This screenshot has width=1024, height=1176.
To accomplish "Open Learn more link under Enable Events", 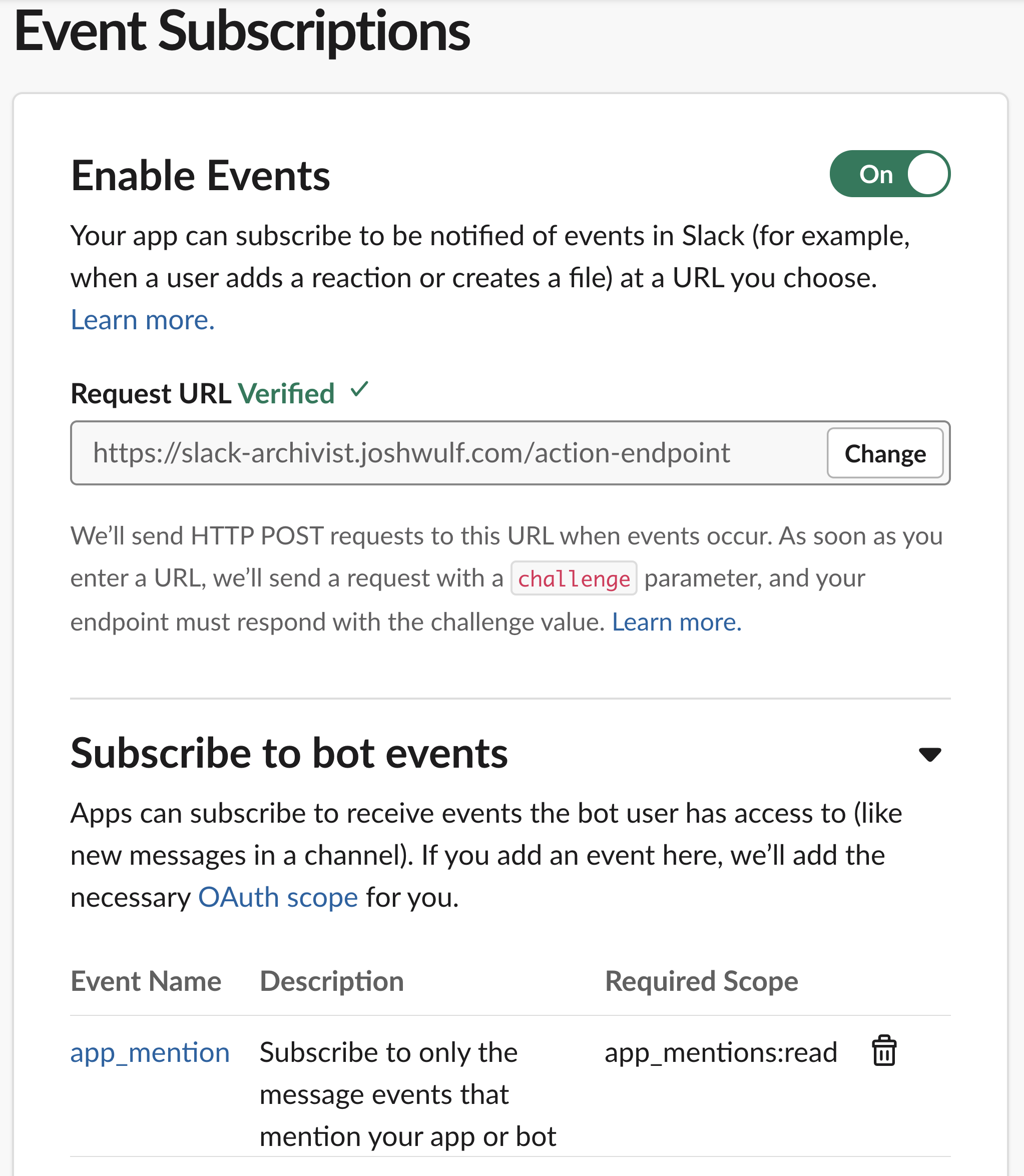I will click(142, 320).
